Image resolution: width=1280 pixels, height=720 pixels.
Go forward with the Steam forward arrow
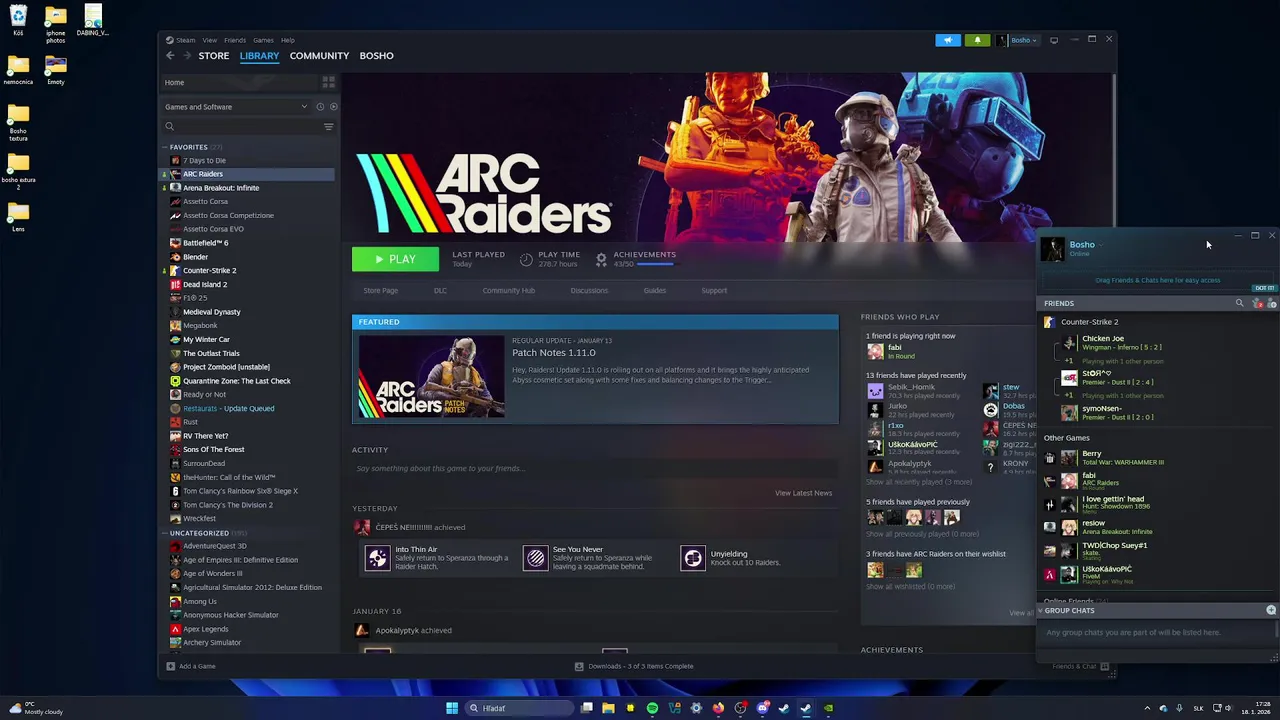(x=186, y=56)
